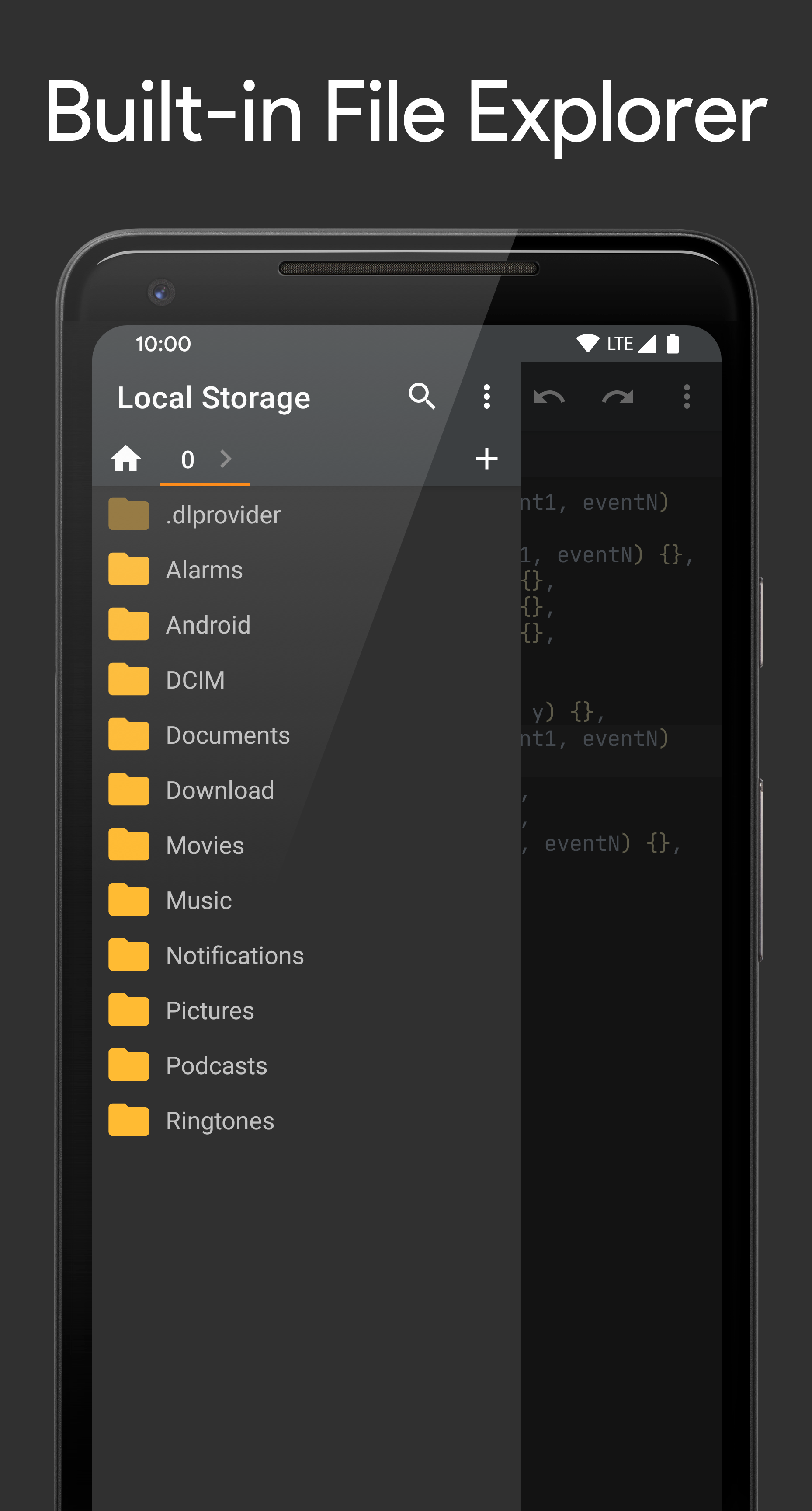This screenshot has height=1511, width=812.
Task: Expand the breadcrumb chevron arrow
Action: click(226, 459)
